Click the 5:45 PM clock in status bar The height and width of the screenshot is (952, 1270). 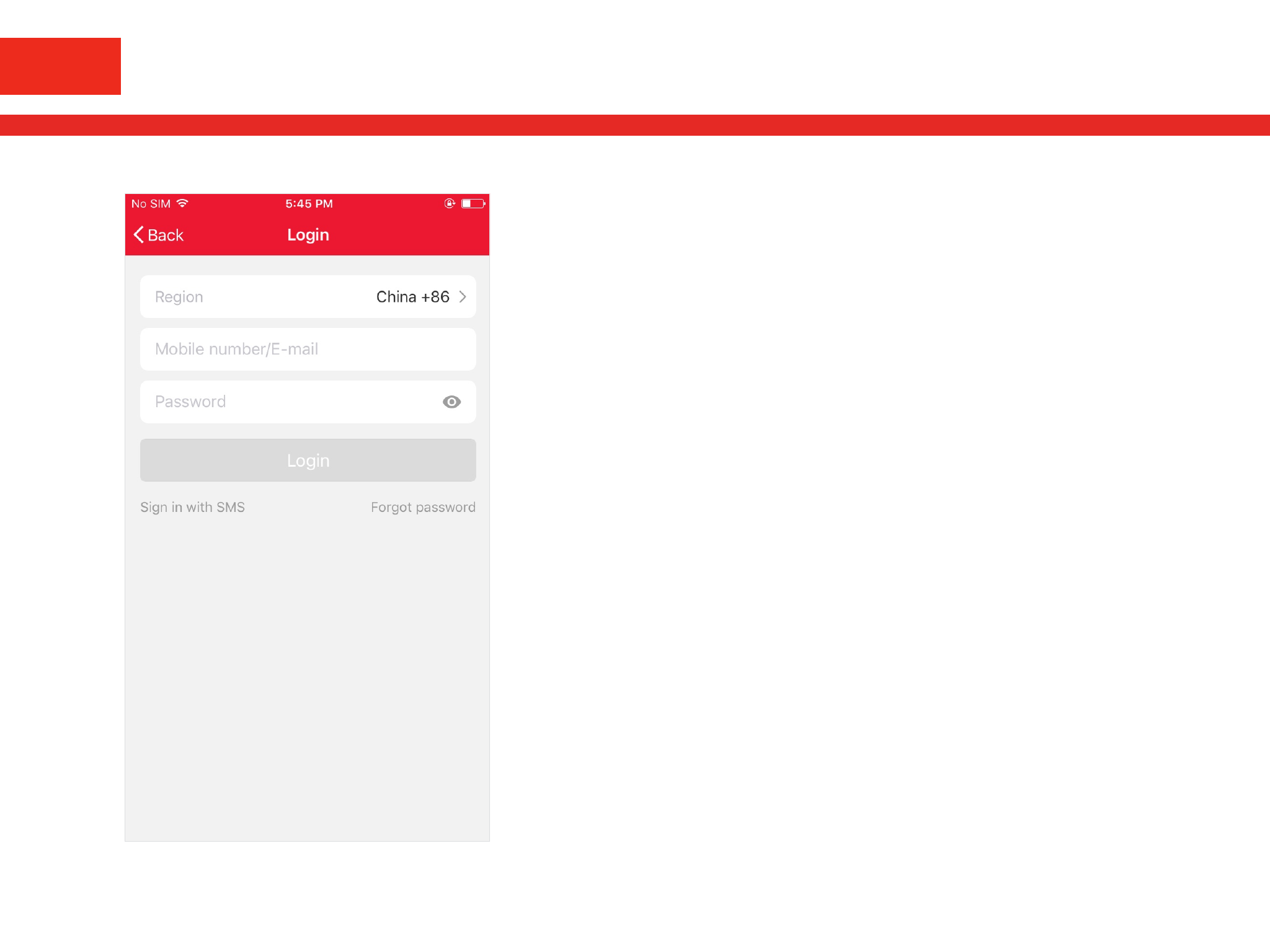309,204
